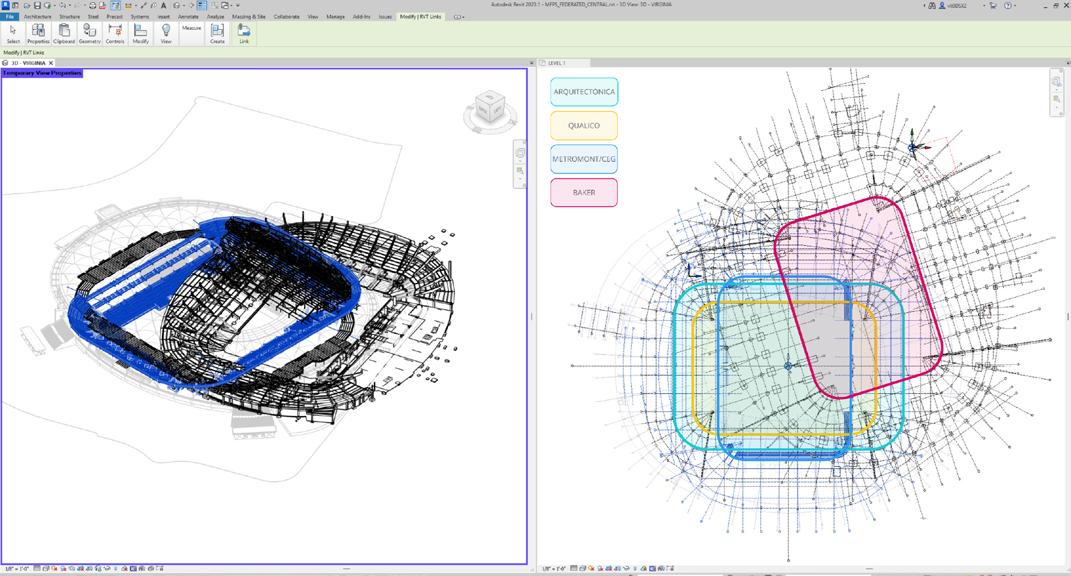The width and height of the screenshot is (1071, 576).
Task: Click the Text 'A' tool in Quick Access Toolbar
Action: [x=164, y=5]
